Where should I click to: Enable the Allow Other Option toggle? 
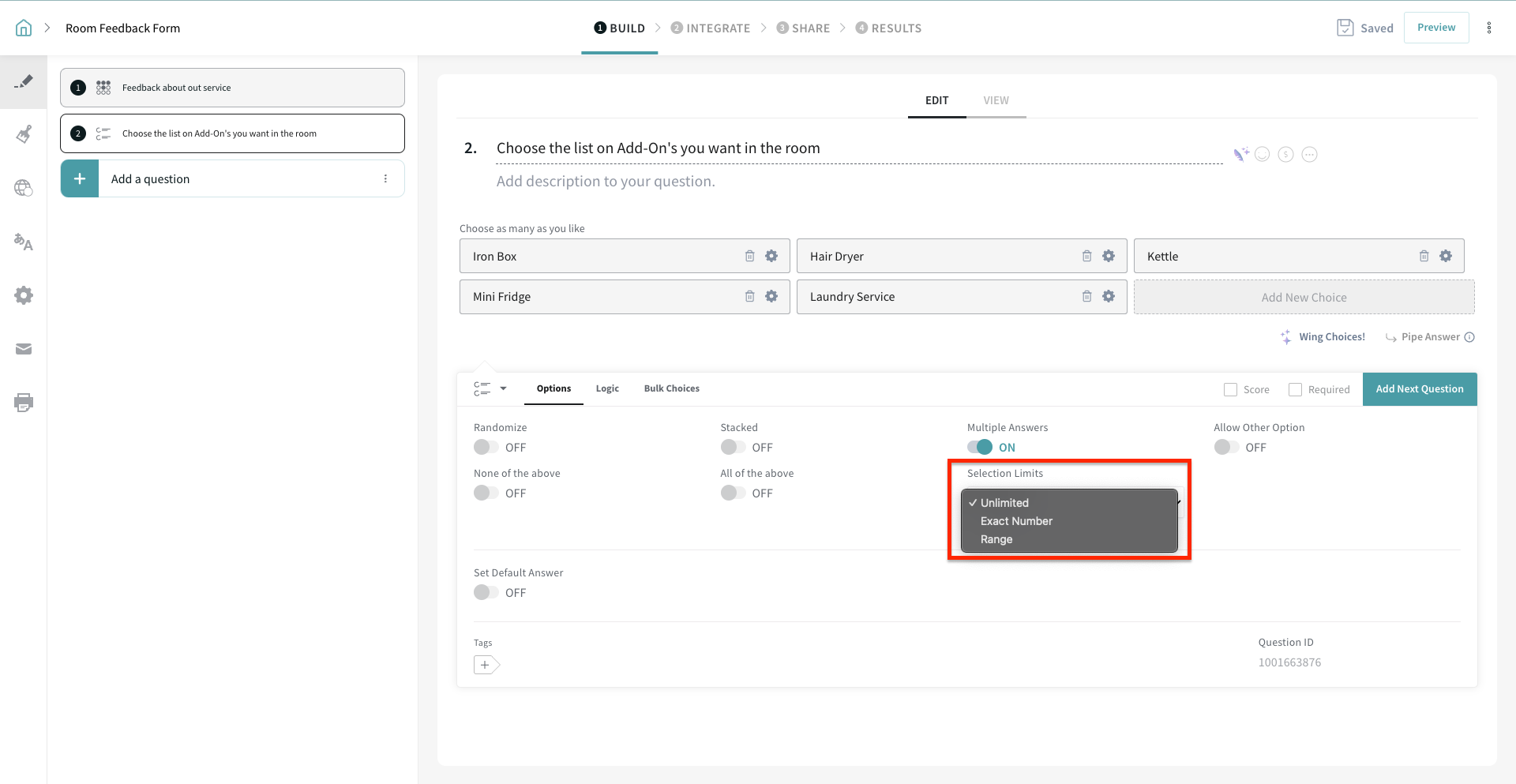pyautogui.click(x=1225, y=447)
